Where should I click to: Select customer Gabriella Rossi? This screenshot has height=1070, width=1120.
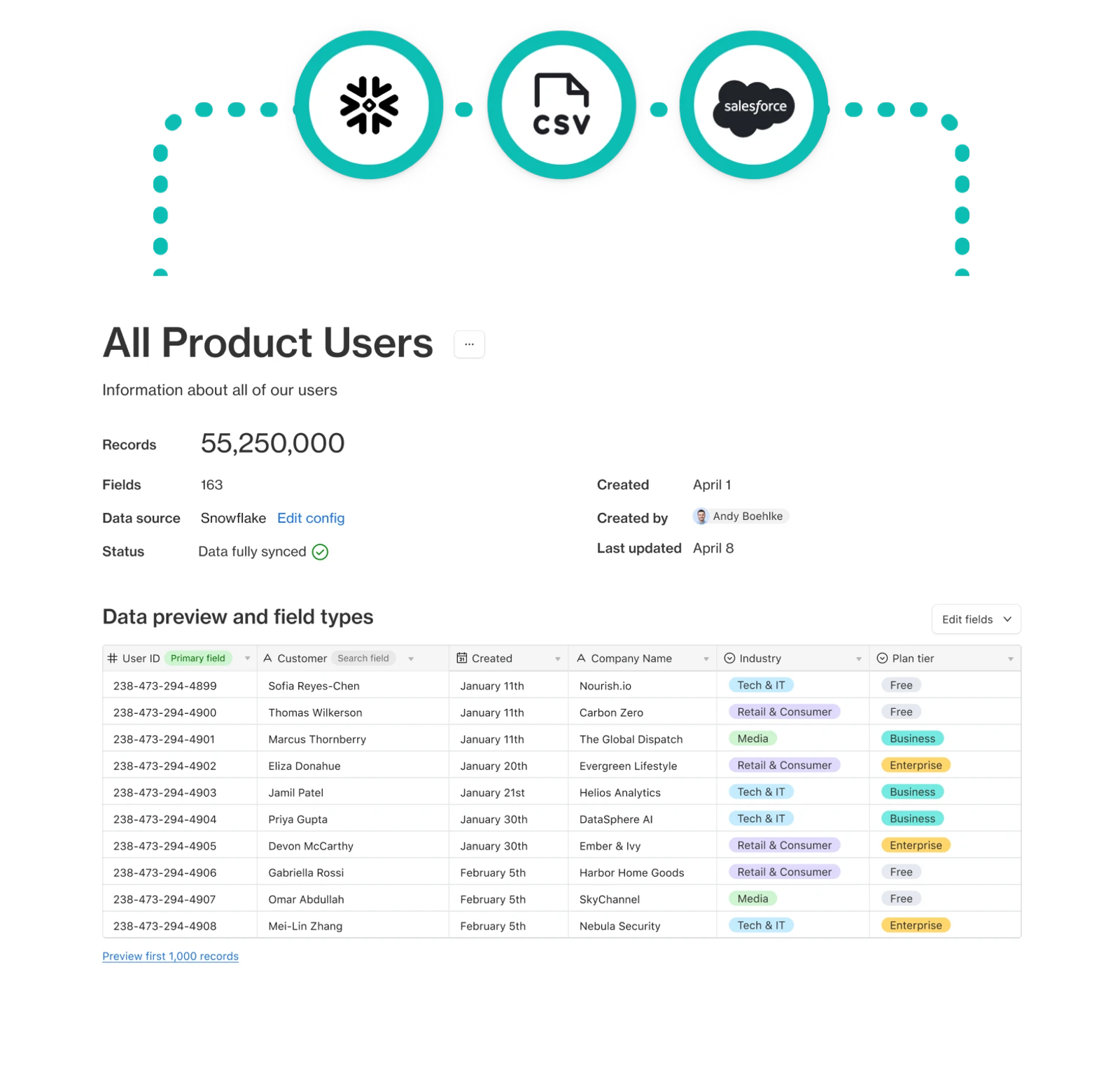pyautogui.click(x=306, y=873)
